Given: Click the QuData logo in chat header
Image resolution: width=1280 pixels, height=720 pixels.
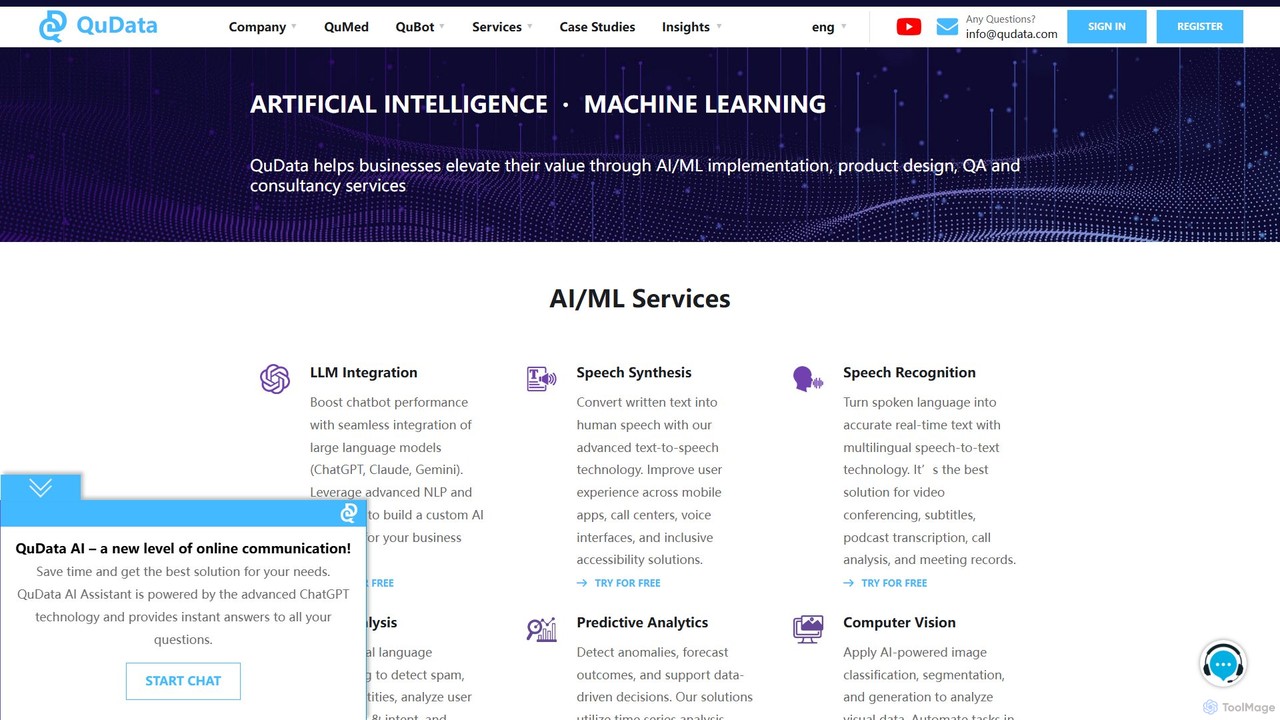Looking at the screenshot, I should click(348, 513).
